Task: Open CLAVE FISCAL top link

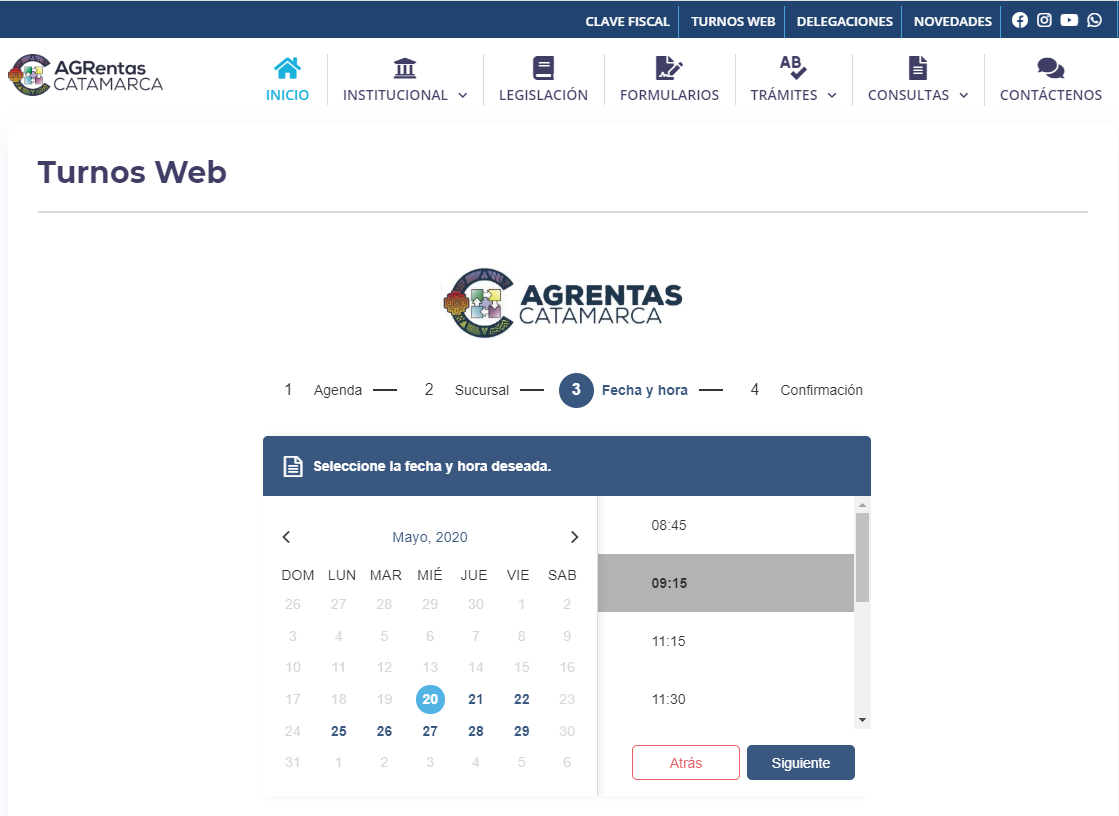Action: click(x=627, y=21)
